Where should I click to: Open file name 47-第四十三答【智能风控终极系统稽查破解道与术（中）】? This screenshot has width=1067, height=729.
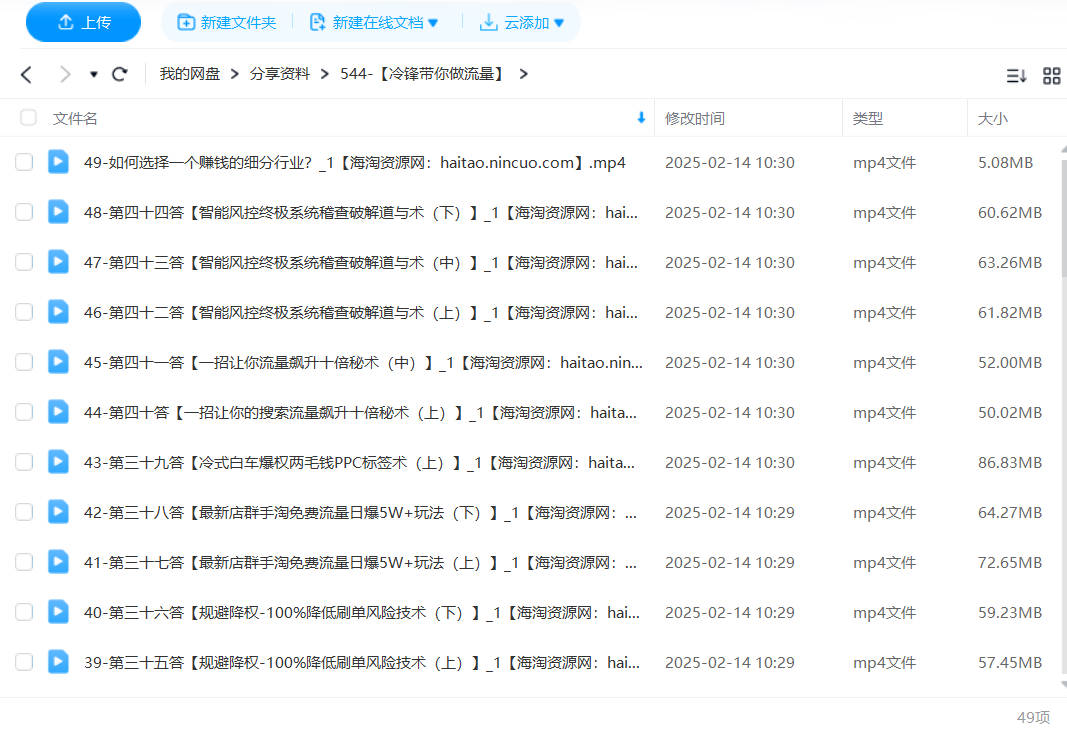tap(361, 263)
